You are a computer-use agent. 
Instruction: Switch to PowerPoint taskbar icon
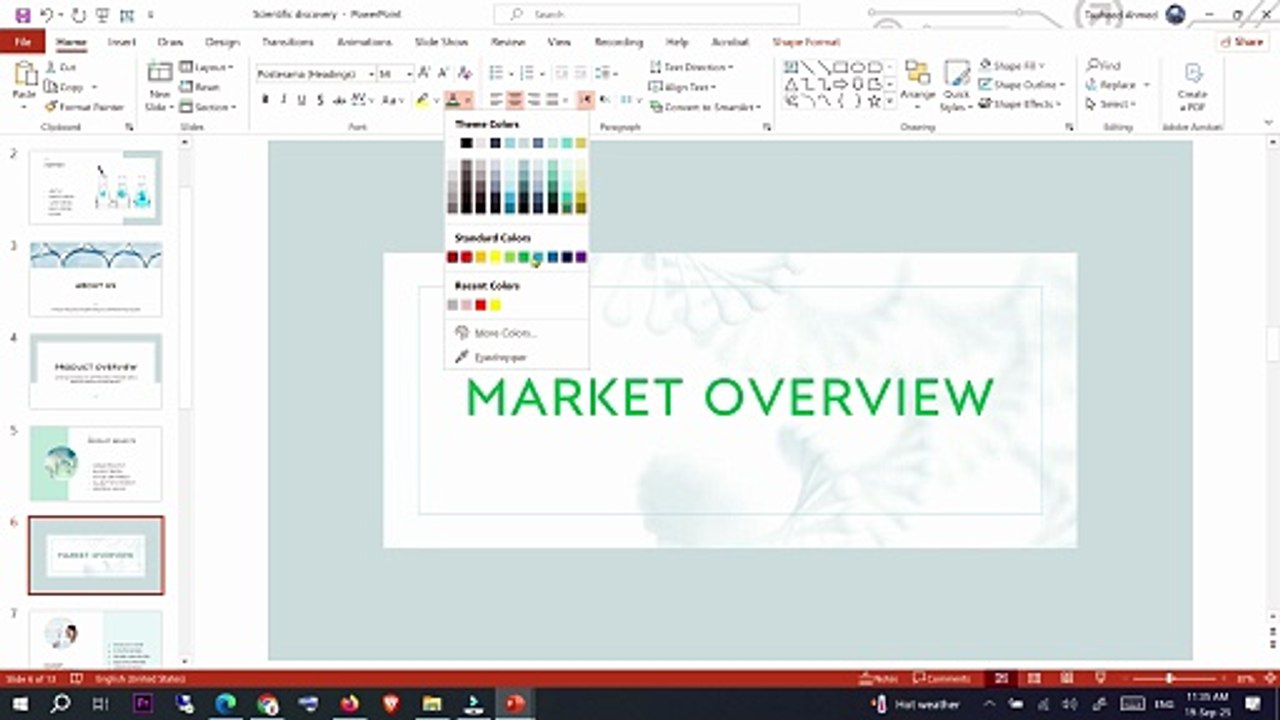[515, 704]
